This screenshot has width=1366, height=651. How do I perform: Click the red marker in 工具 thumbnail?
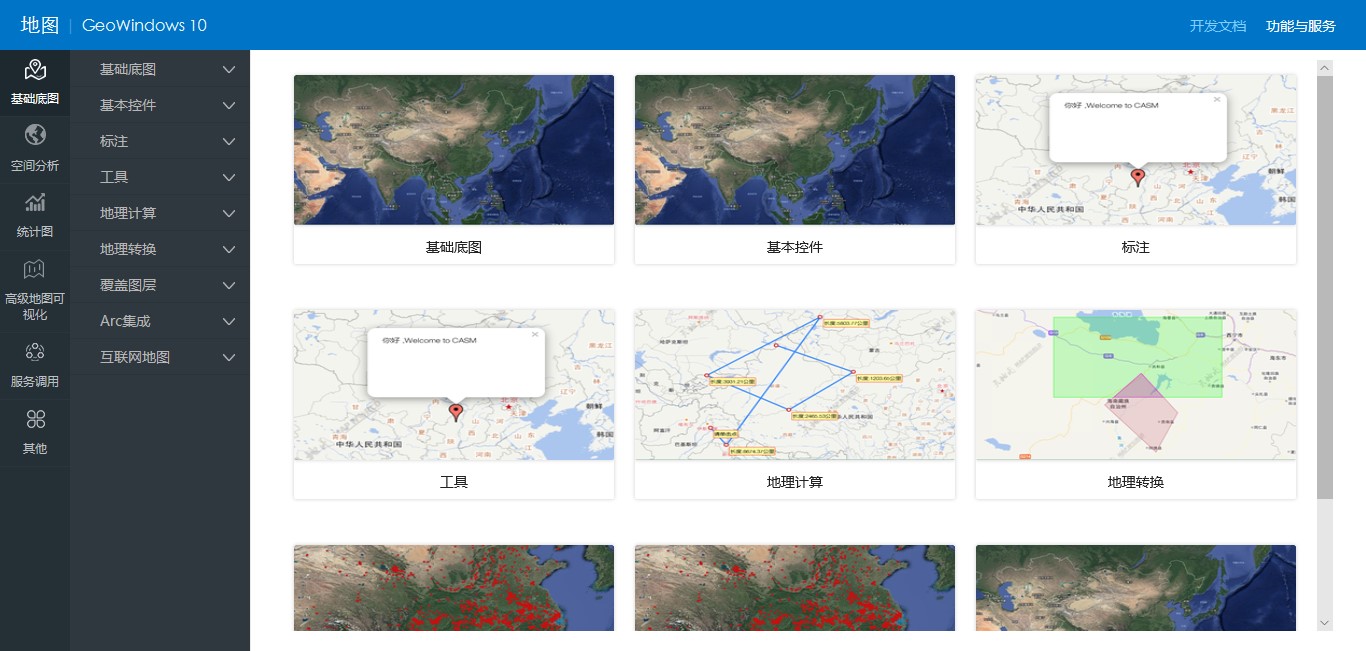coord(456,412)
